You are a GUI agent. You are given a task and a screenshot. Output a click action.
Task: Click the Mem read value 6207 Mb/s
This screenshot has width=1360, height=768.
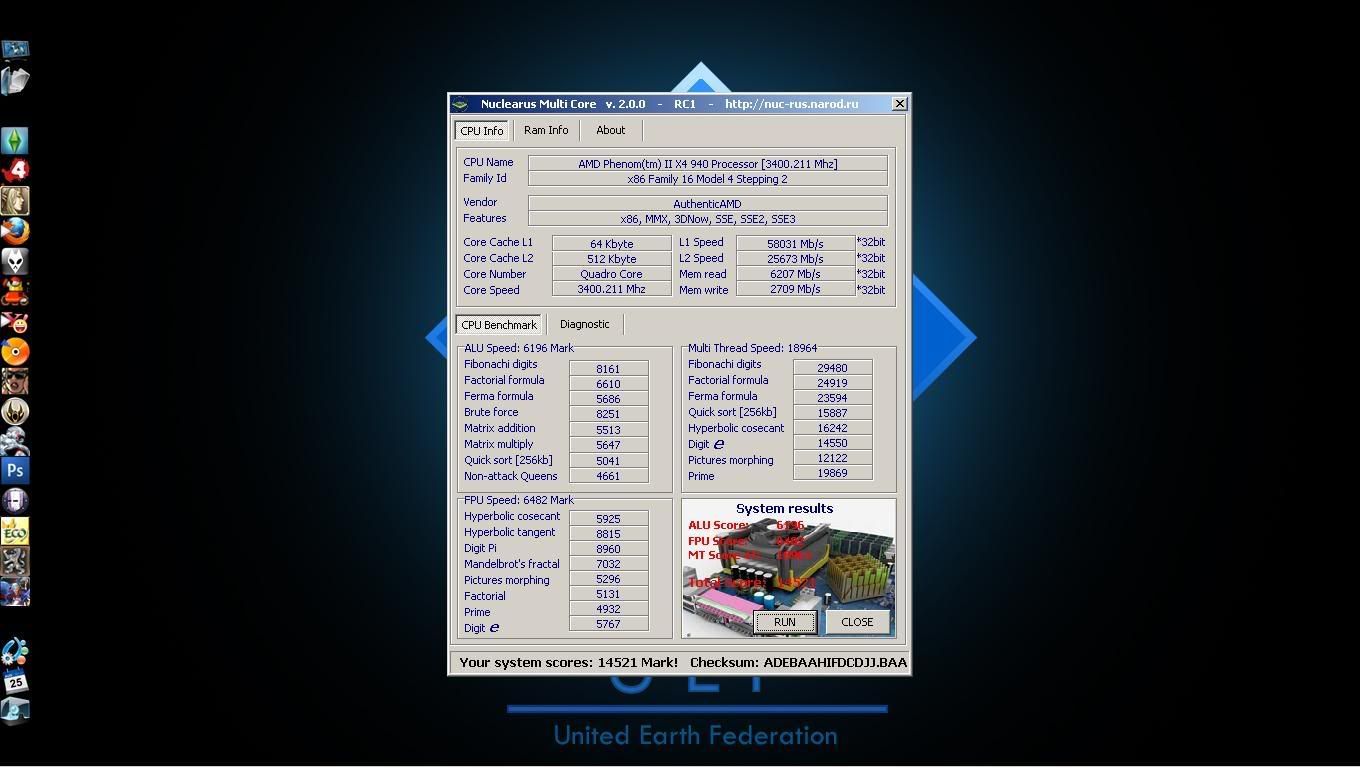796,274
